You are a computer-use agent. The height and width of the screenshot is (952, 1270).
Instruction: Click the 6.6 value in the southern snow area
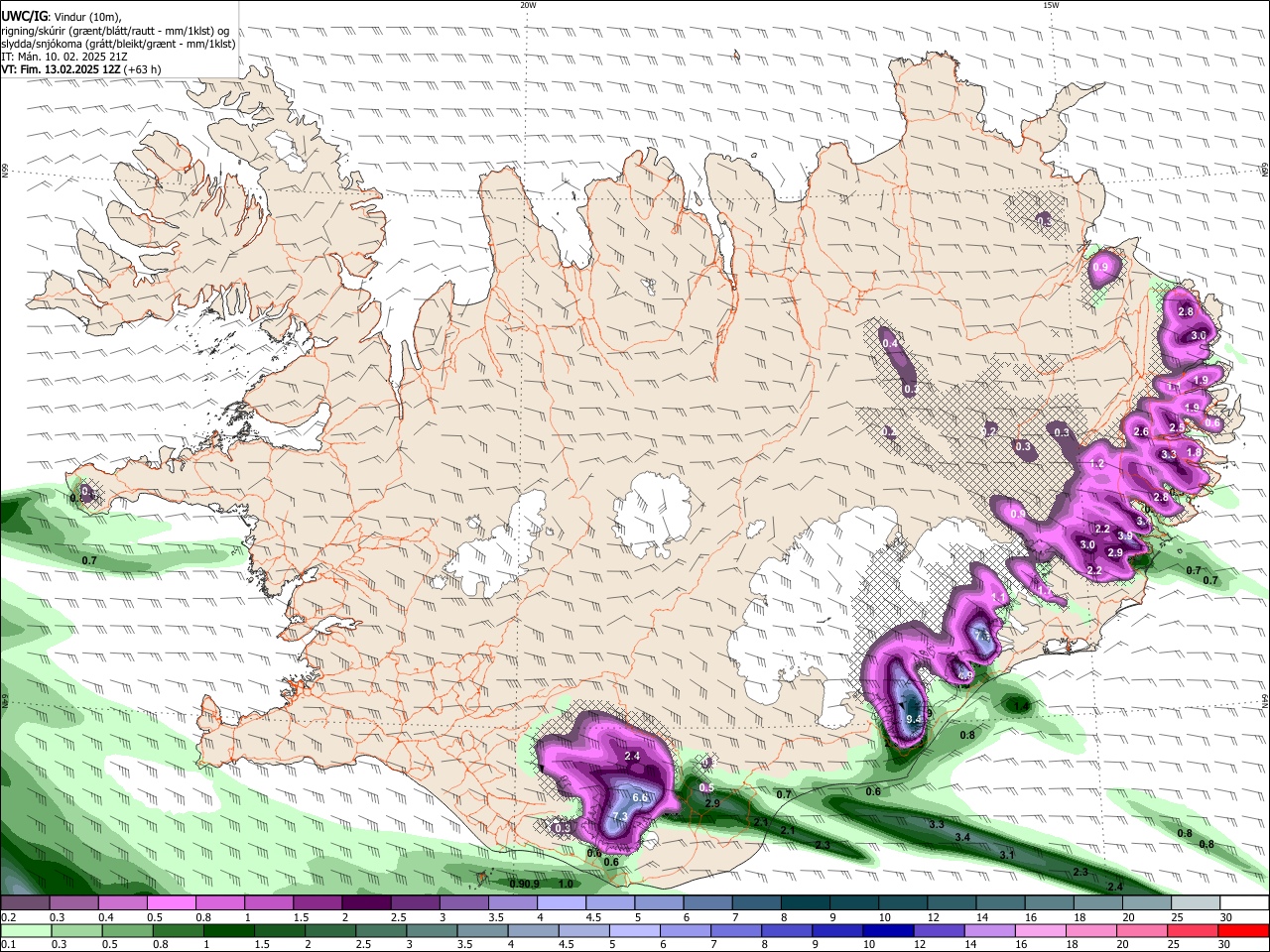point(640,797)
